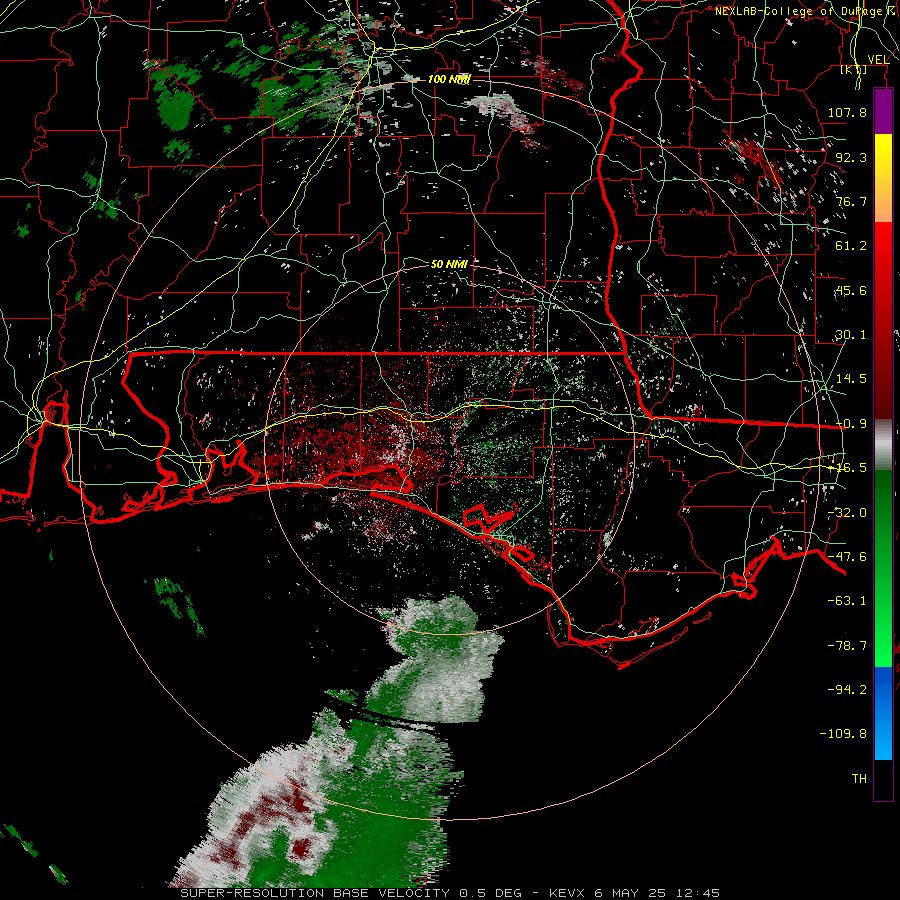
Task: Click the NEXLAB-College of DuPage header text
Action: click(x=798, y=11)
